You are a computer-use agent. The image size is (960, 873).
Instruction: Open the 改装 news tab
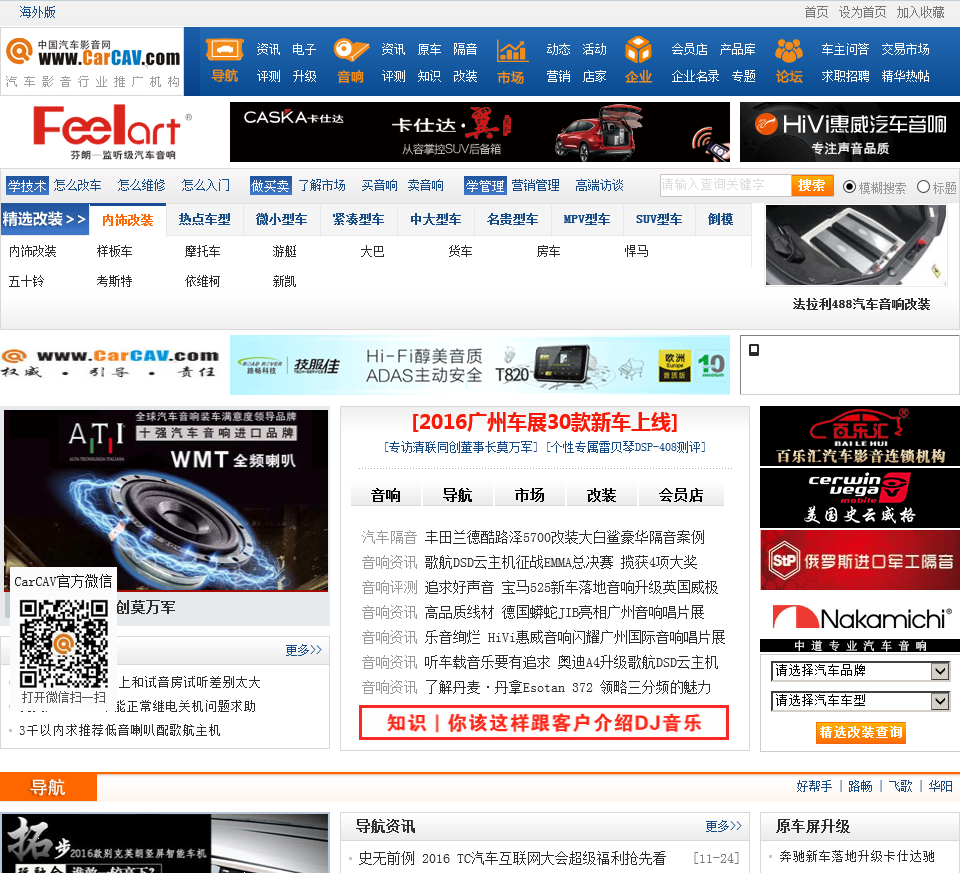click(x=601, y=495)
